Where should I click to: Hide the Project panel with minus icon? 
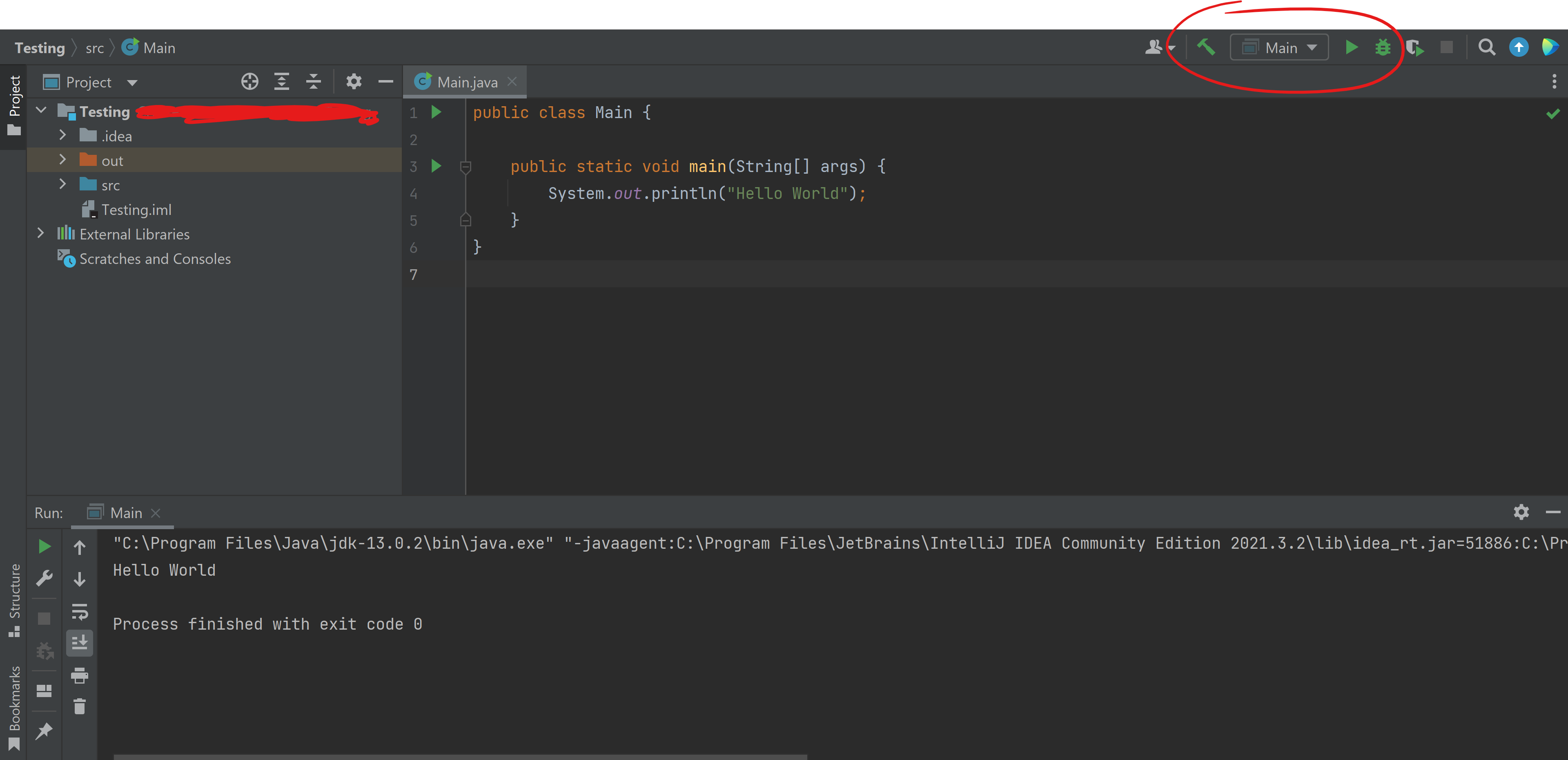click(385, 82)
